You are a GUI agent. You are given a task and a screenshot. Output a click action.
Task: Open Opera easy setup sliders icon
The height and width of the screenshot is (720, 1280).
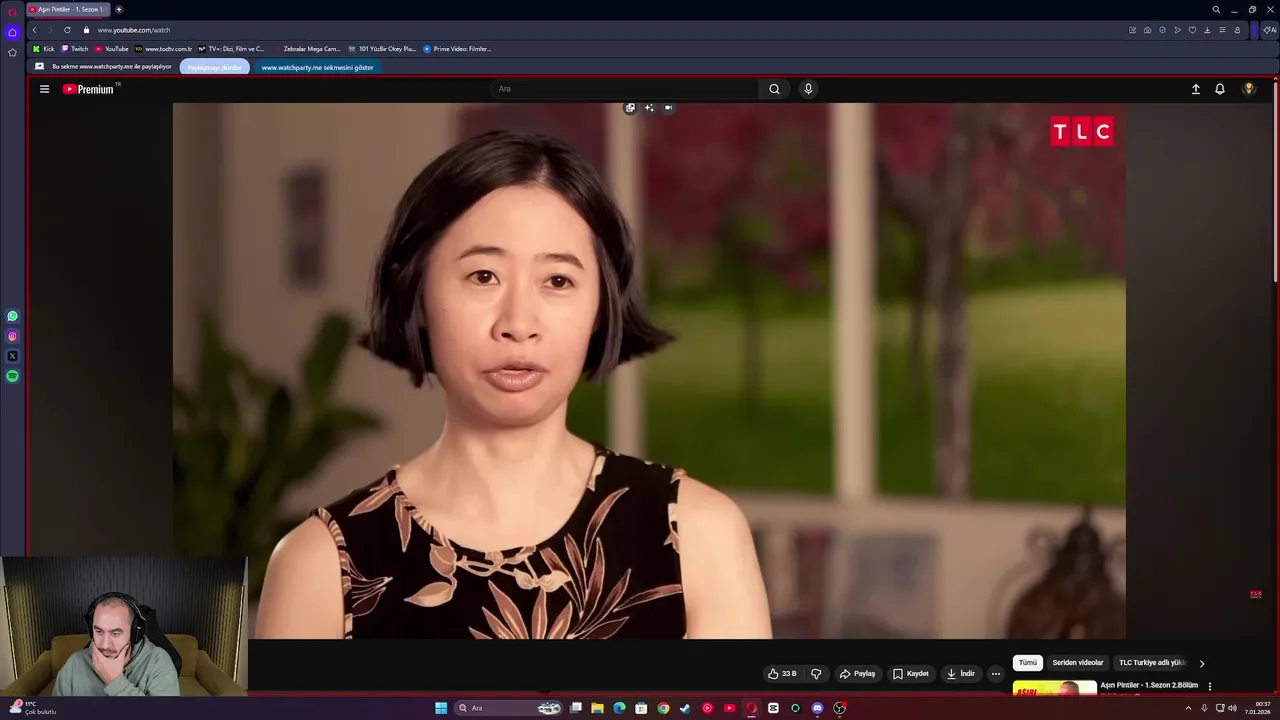point(1222,30)
